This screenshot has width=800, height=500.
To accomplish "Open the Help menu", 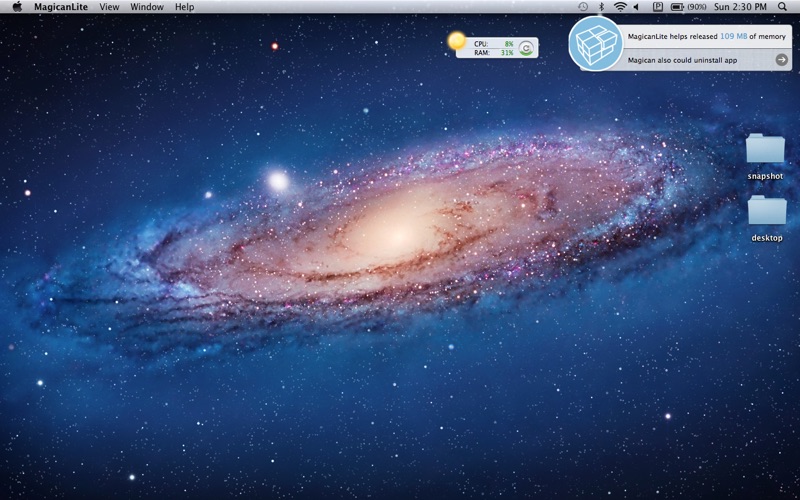I will tap(184, 7).
